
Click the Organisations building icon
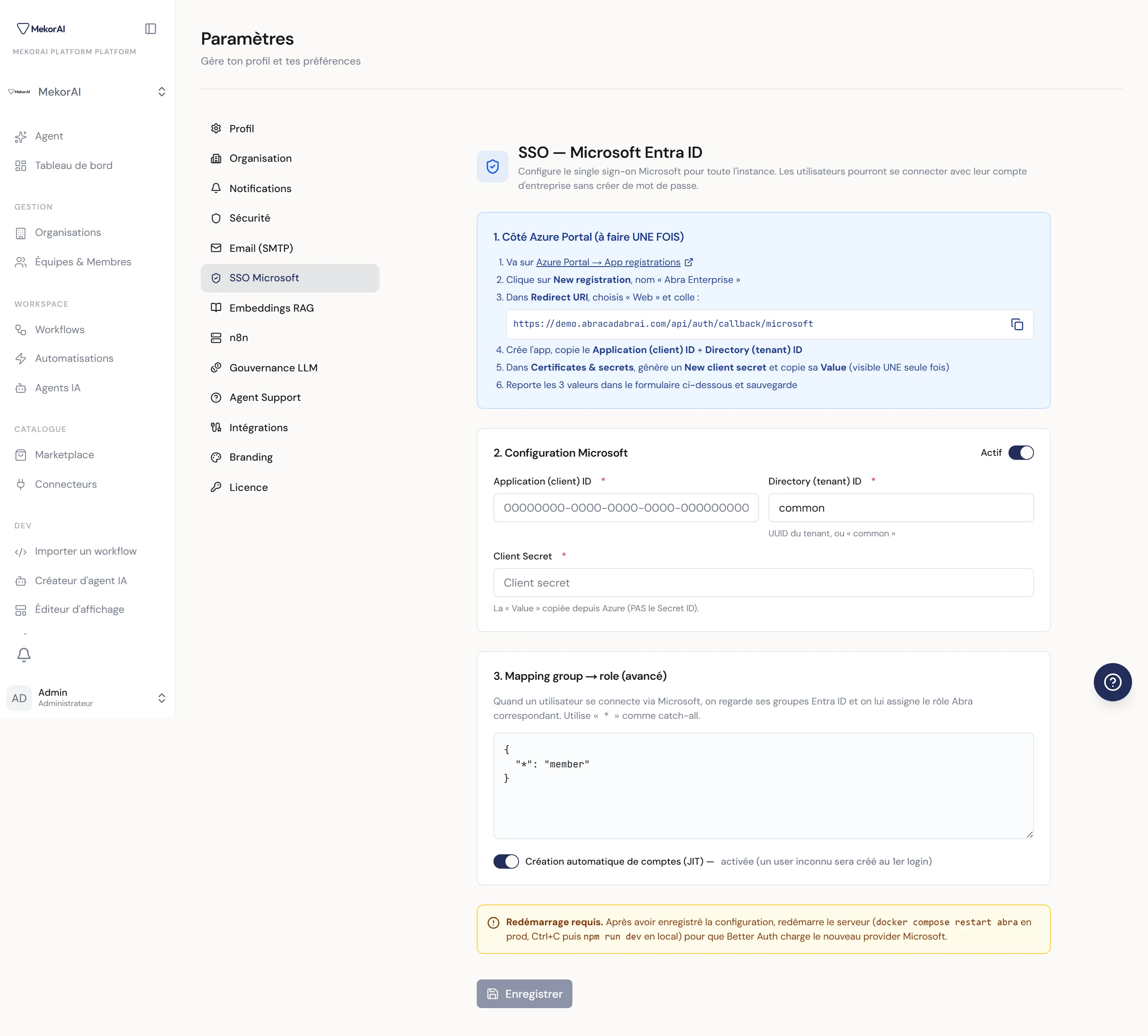click(x=21, y=233)
